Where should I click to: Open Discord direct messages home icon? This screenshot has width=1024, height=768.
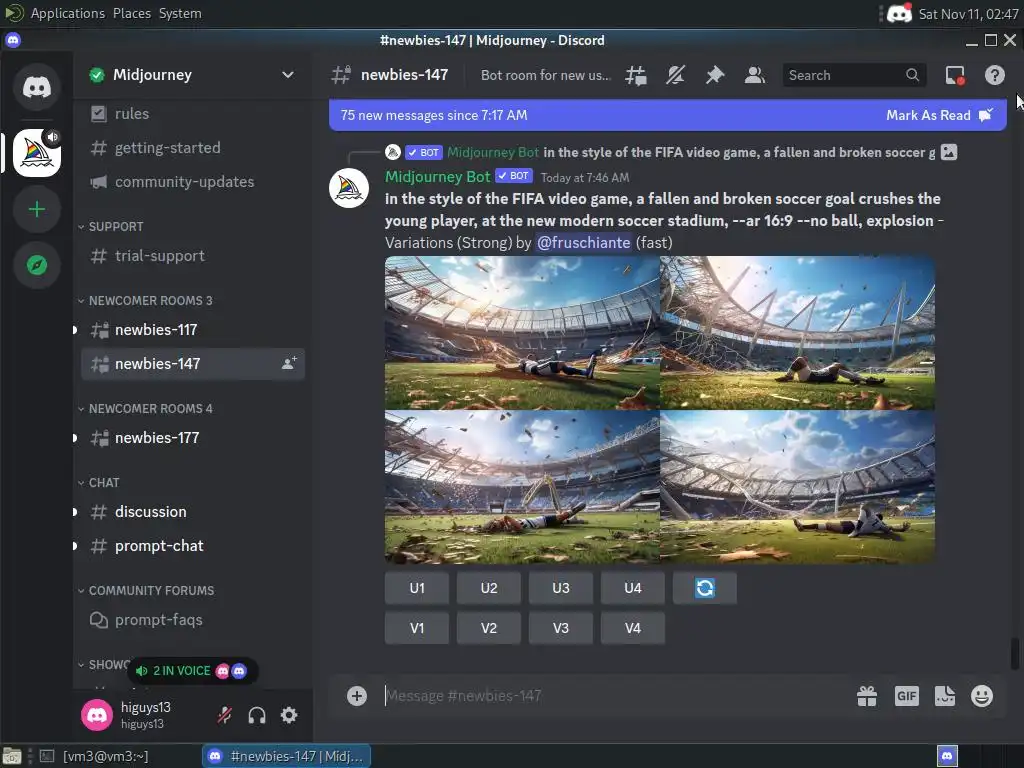[x=37, y=87]
